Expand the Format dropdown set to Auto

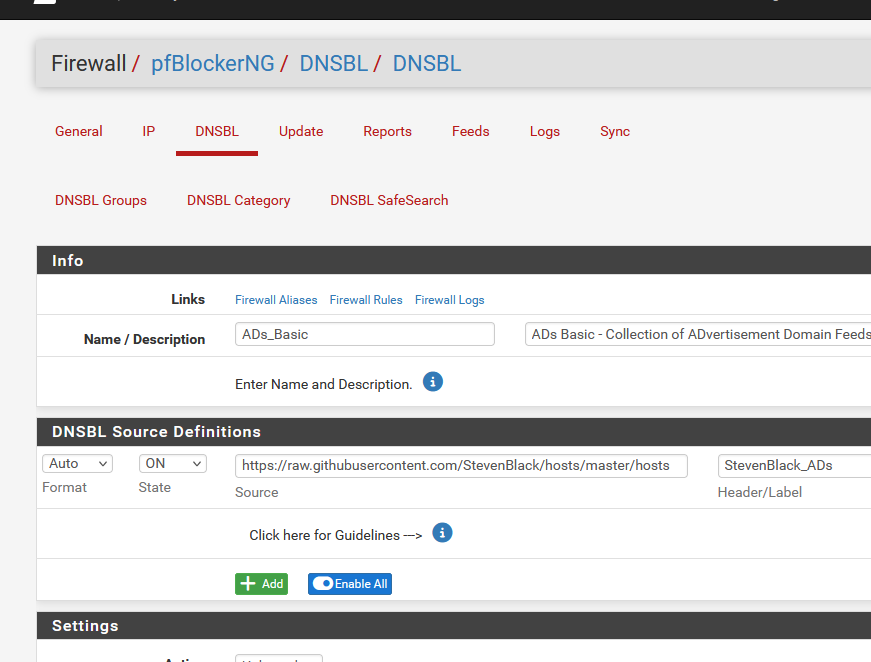(x=77, y=464)
